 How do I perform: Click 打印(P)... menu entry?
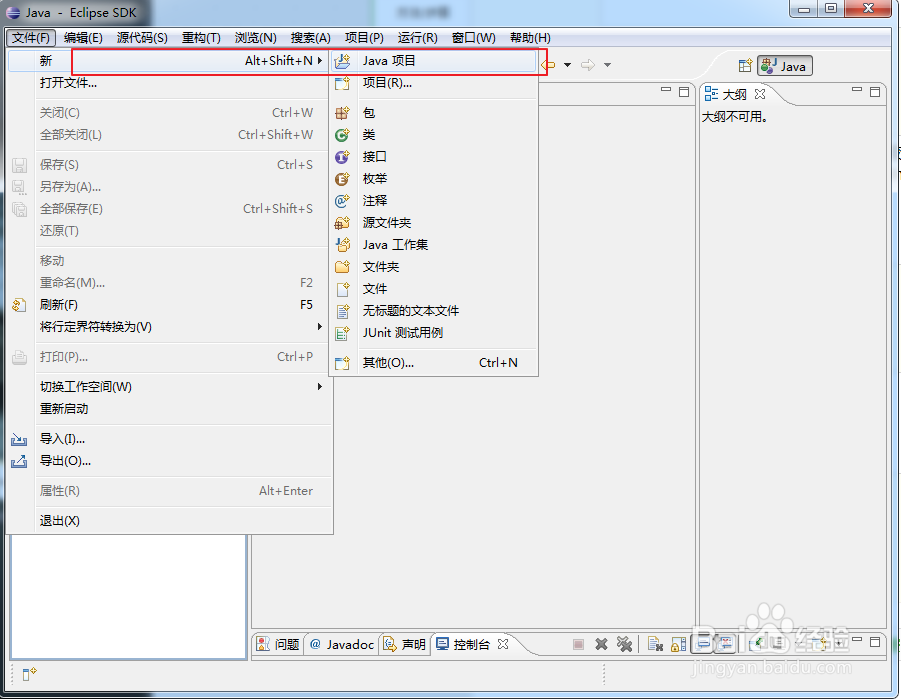coord(170,357)
